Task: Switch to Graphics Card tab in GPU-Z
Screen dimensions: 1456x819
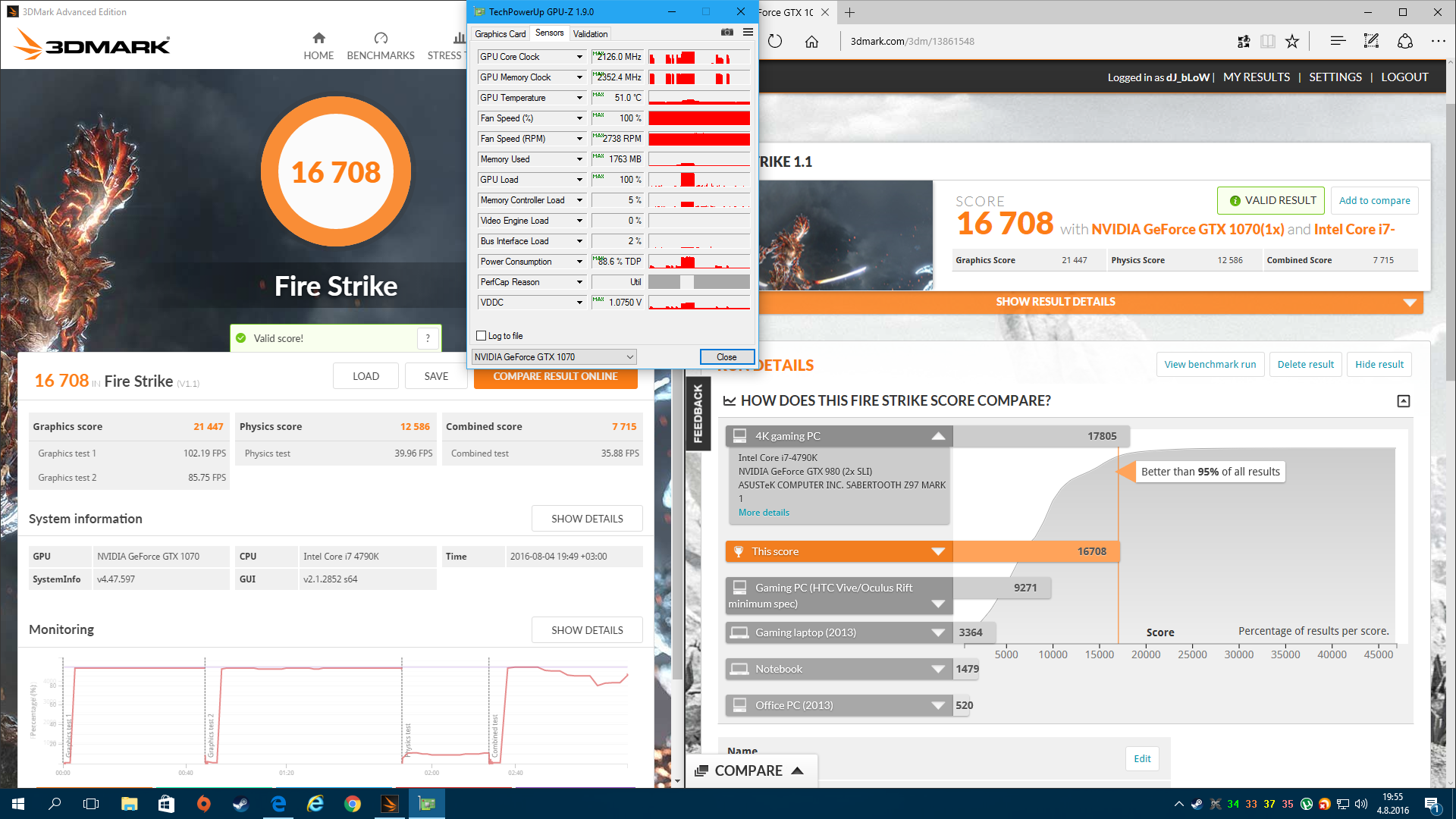Action: pos(500,34)
